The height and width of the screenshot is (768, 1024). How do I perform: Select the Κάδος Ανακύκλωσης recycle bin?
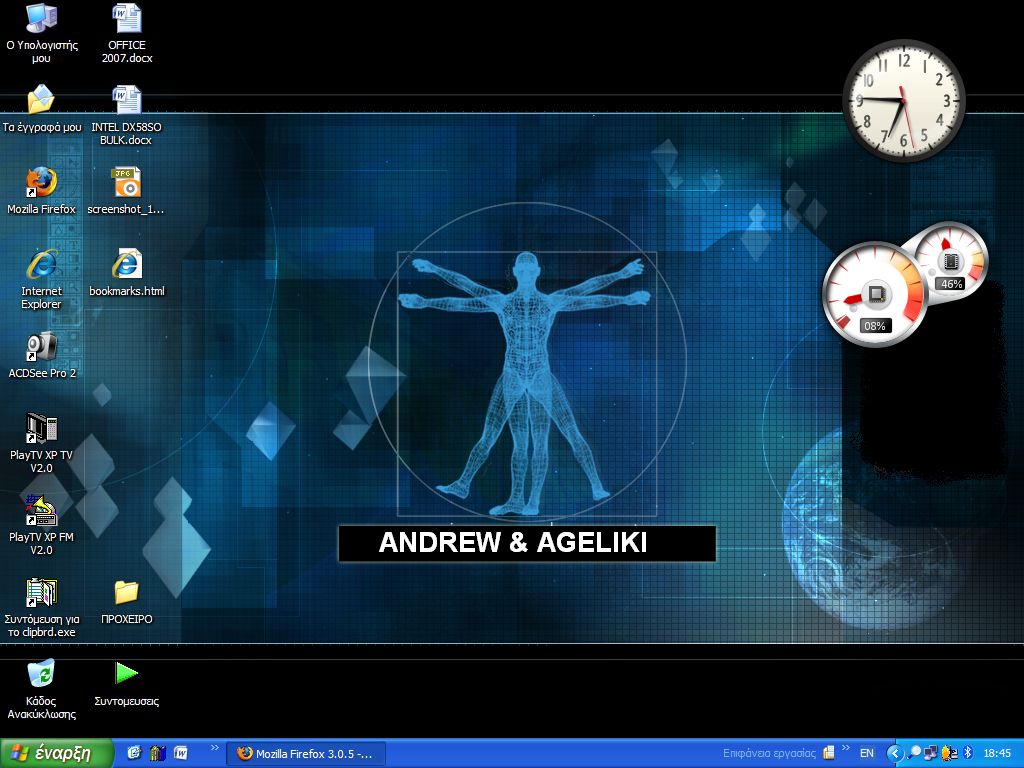click(x=41, y=689)
